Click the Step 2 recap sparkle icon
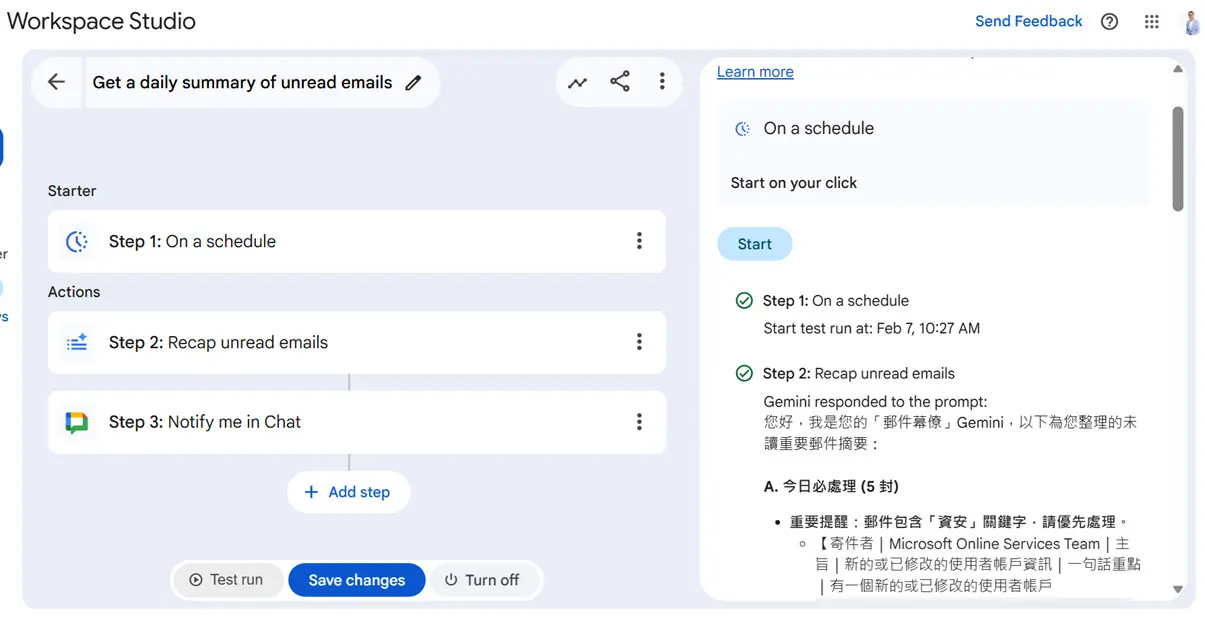 (77, 342)
